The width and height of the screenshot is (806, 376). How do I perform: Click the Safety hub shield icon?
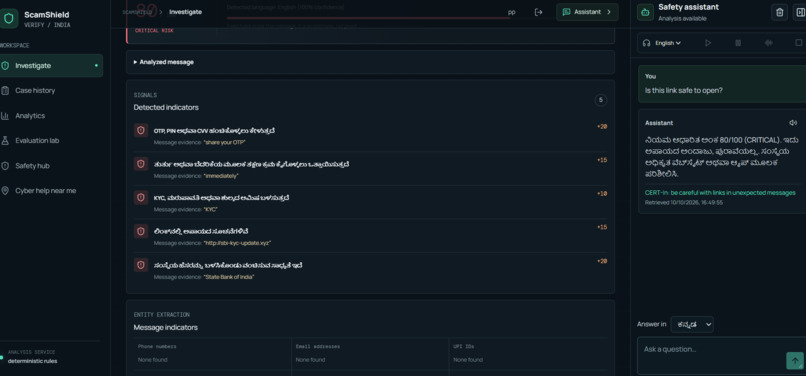(5, 166)
